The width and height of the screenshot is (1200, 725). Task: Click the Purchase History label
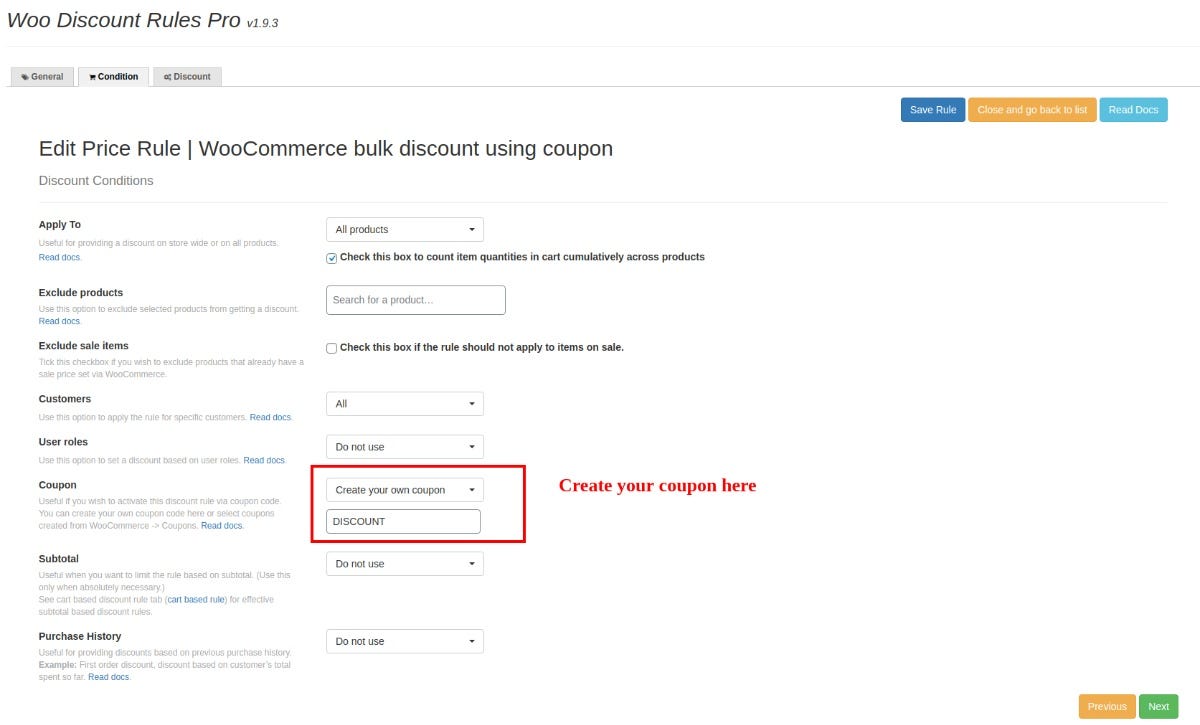[80, 636]
